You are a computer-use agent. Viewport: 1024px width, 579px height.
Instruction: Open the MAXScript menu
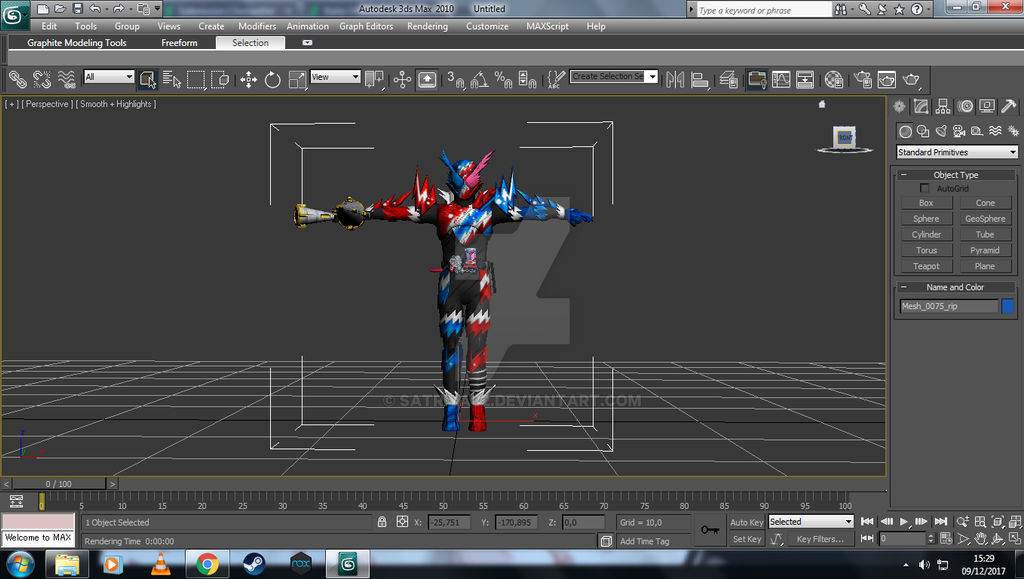(547, 26)
